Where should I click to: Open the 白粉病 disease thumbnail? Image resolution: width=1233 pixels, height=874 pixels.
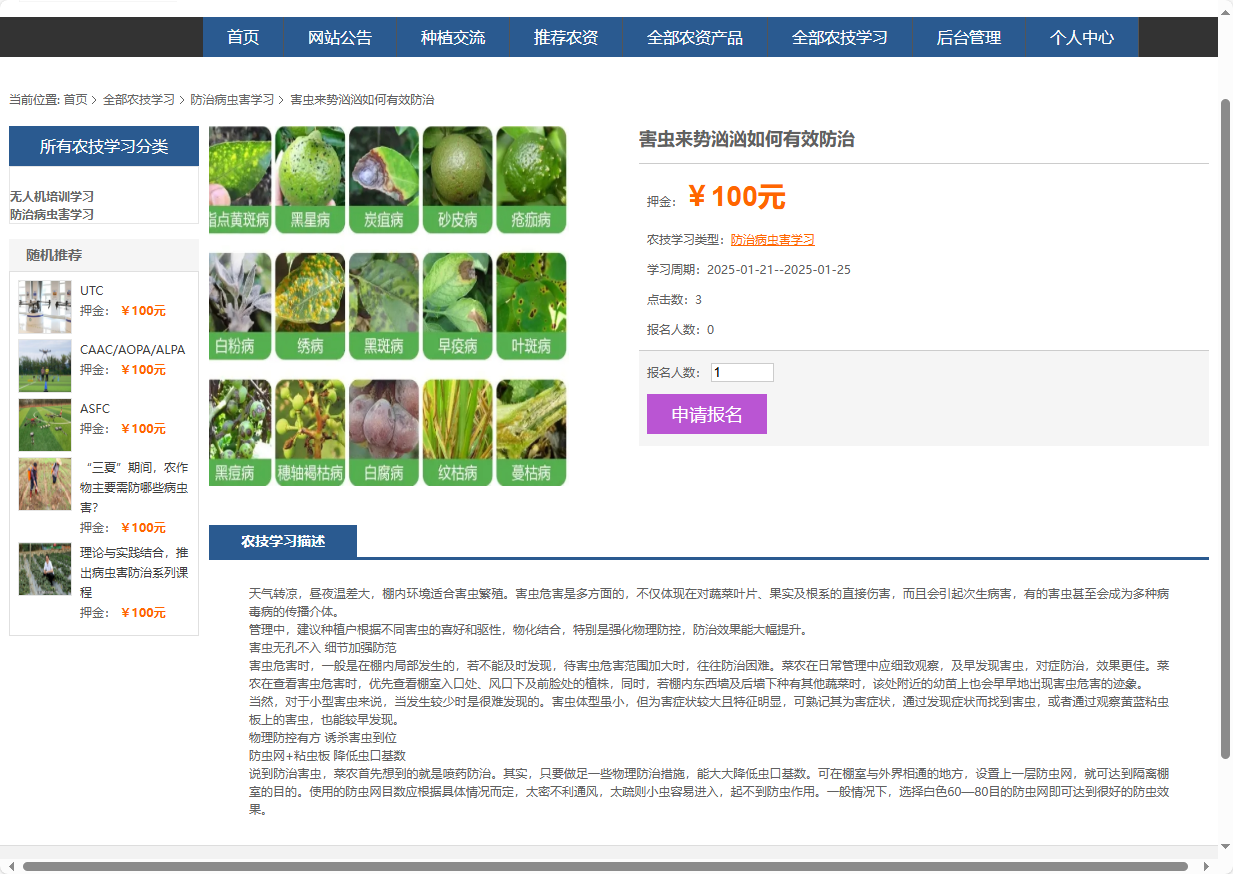tap(240, 305)
